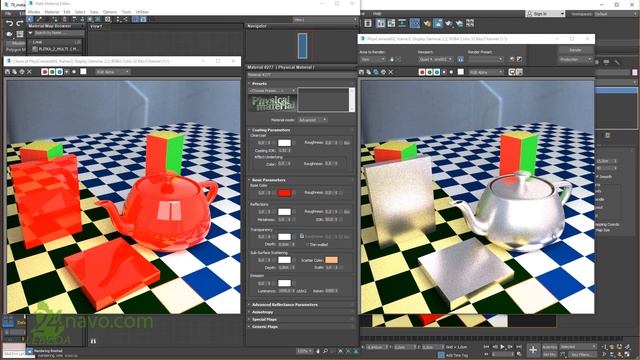Open Clearcoat white color swatch
Image resolution: width=640 pixels, height=360 pixels.
pos(284,143)
